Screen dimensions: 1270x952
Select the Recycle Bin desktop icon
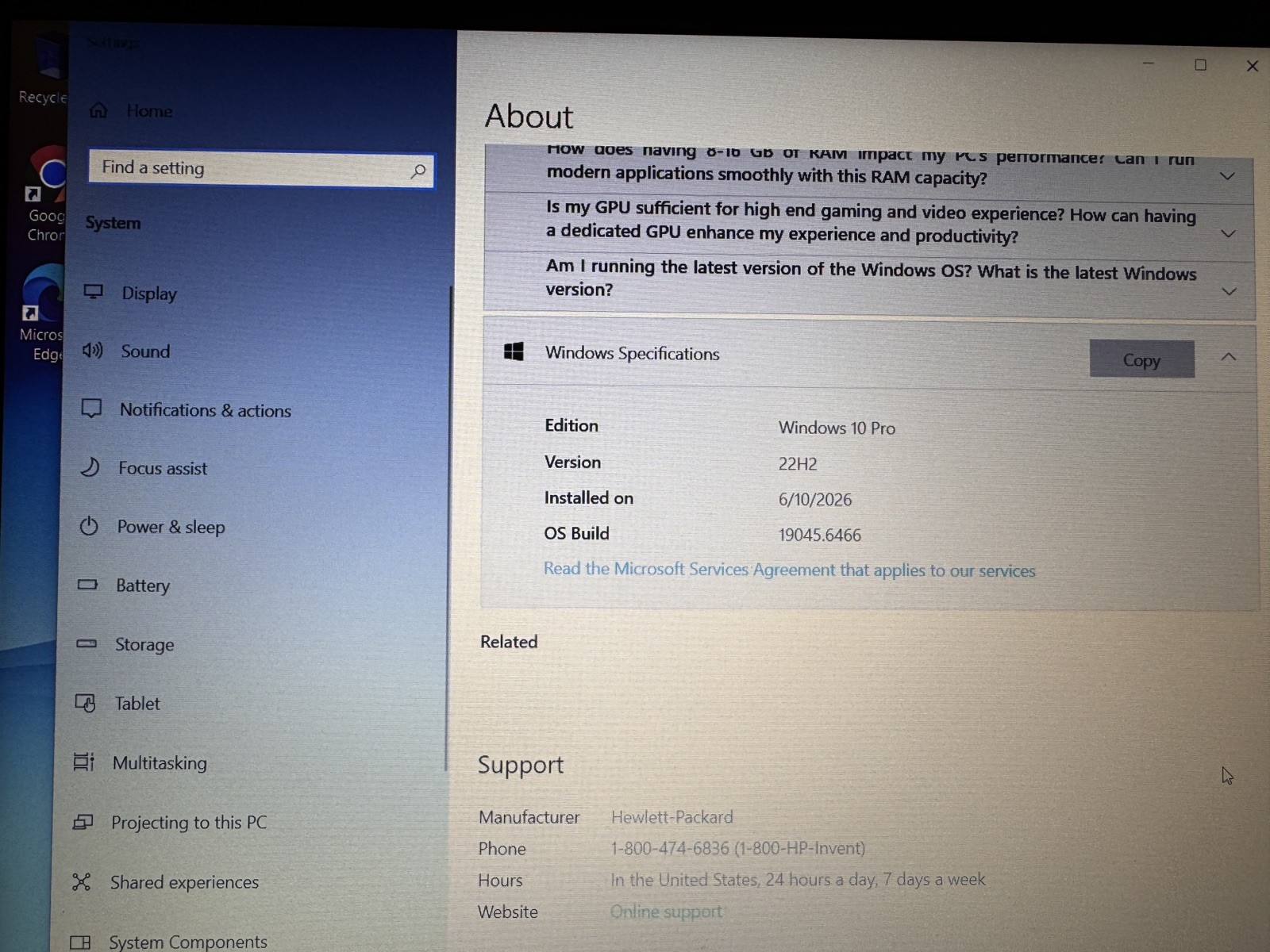click(x=43, y=70)
